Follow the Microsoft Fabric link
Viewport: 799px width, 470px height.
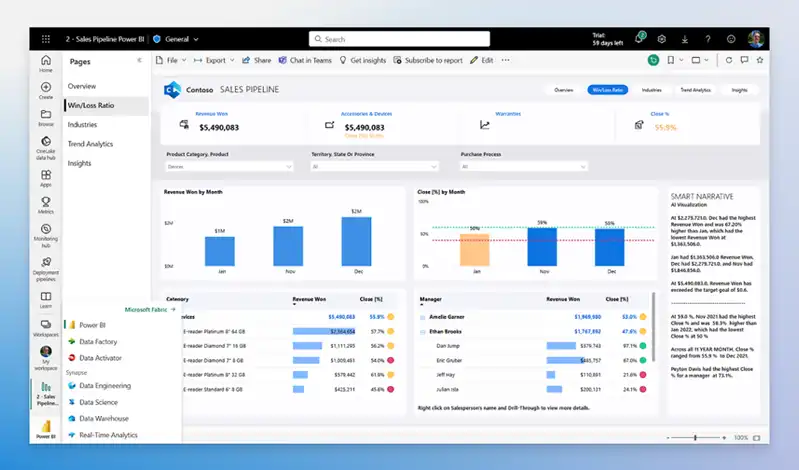(x=150, y=309)
